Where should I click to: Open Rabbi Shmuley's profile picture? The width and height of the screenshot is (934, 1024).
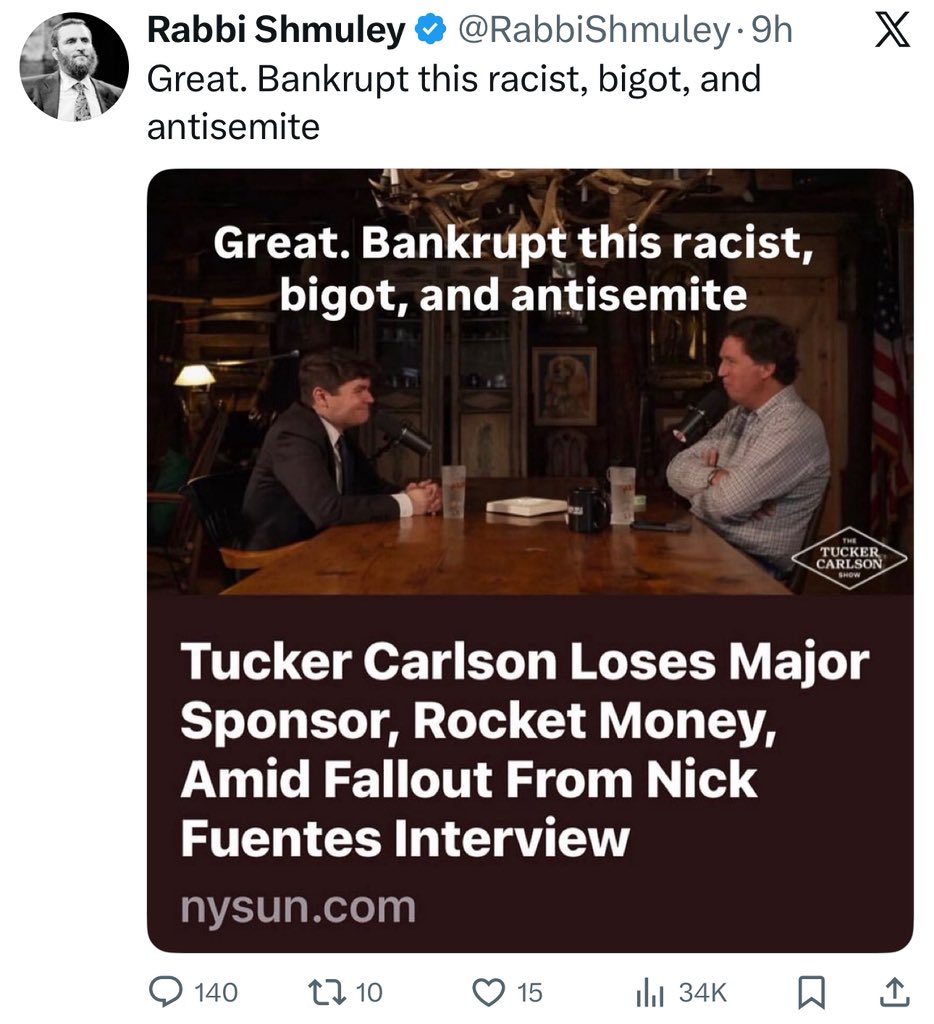pos(75,68)
